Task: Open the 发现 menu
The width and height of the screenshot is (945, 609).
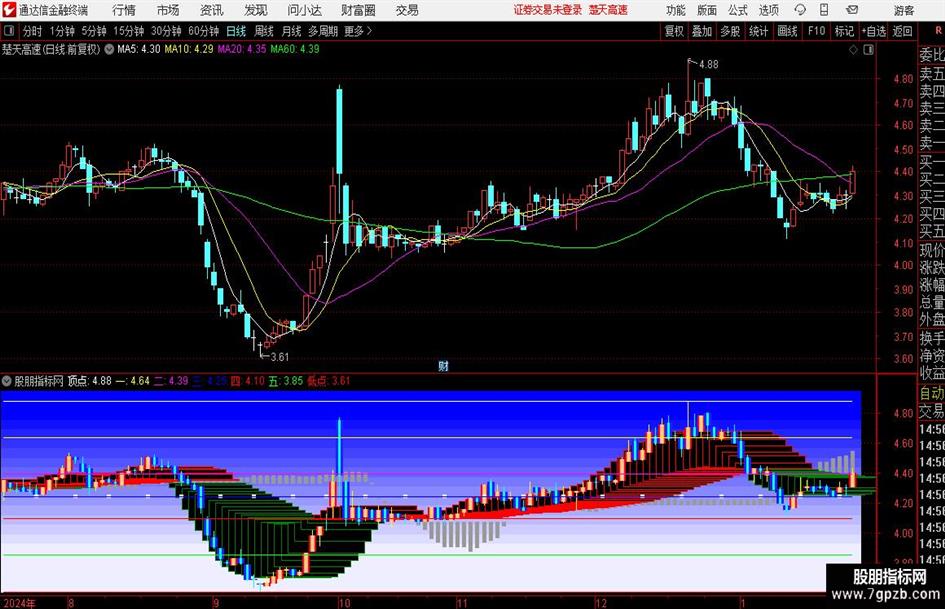Action: coord(256,10)
